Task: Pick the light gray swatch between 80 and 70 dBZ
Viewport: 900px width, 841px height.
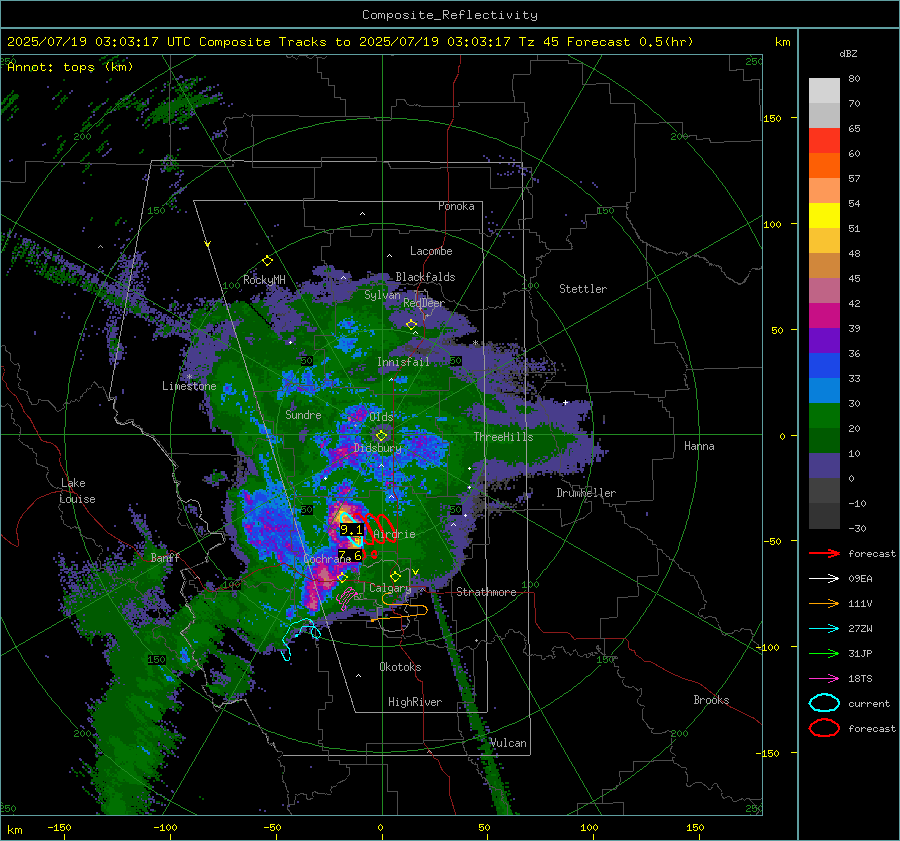Action: 824,91
